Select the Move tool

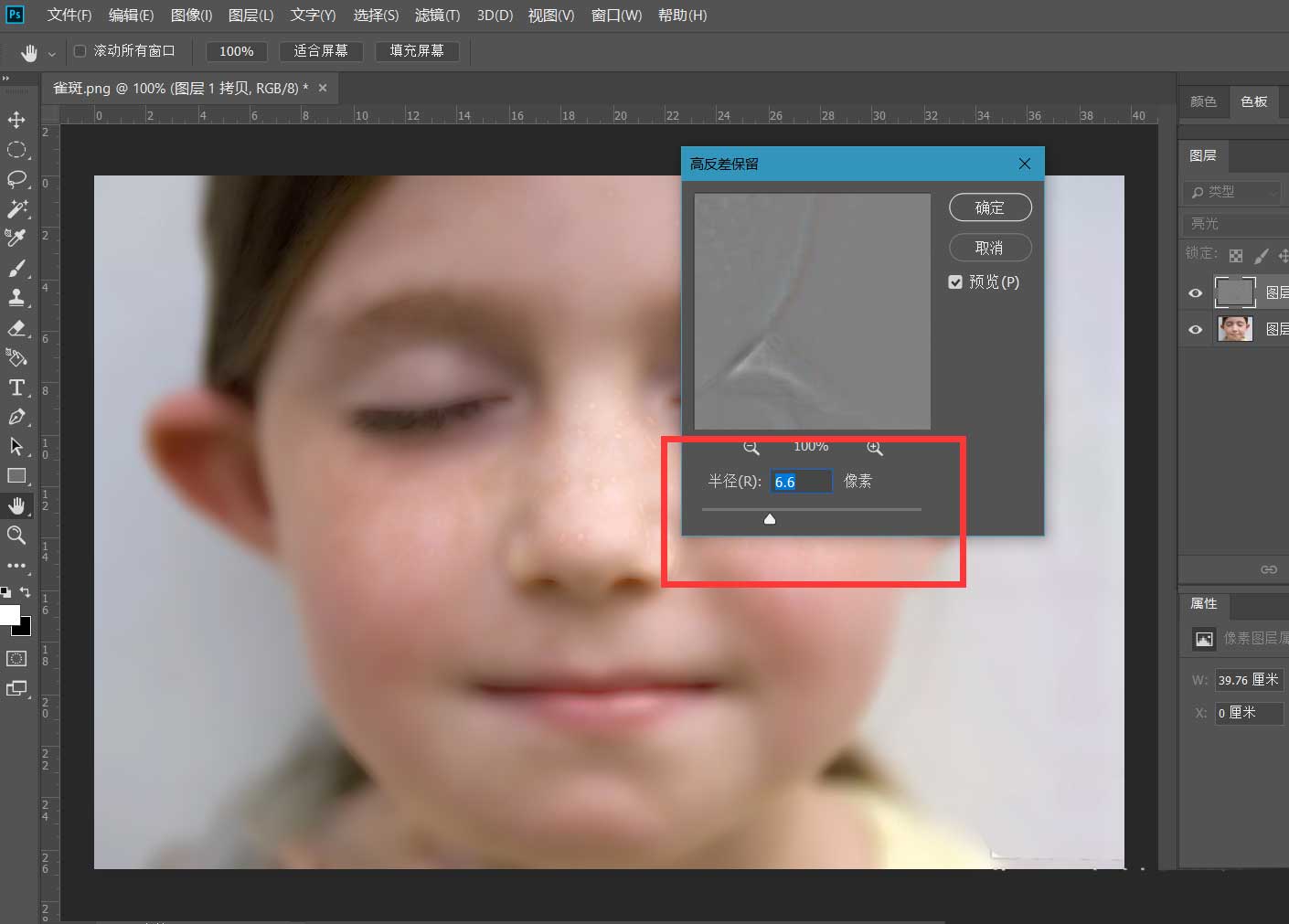[16, 120]
